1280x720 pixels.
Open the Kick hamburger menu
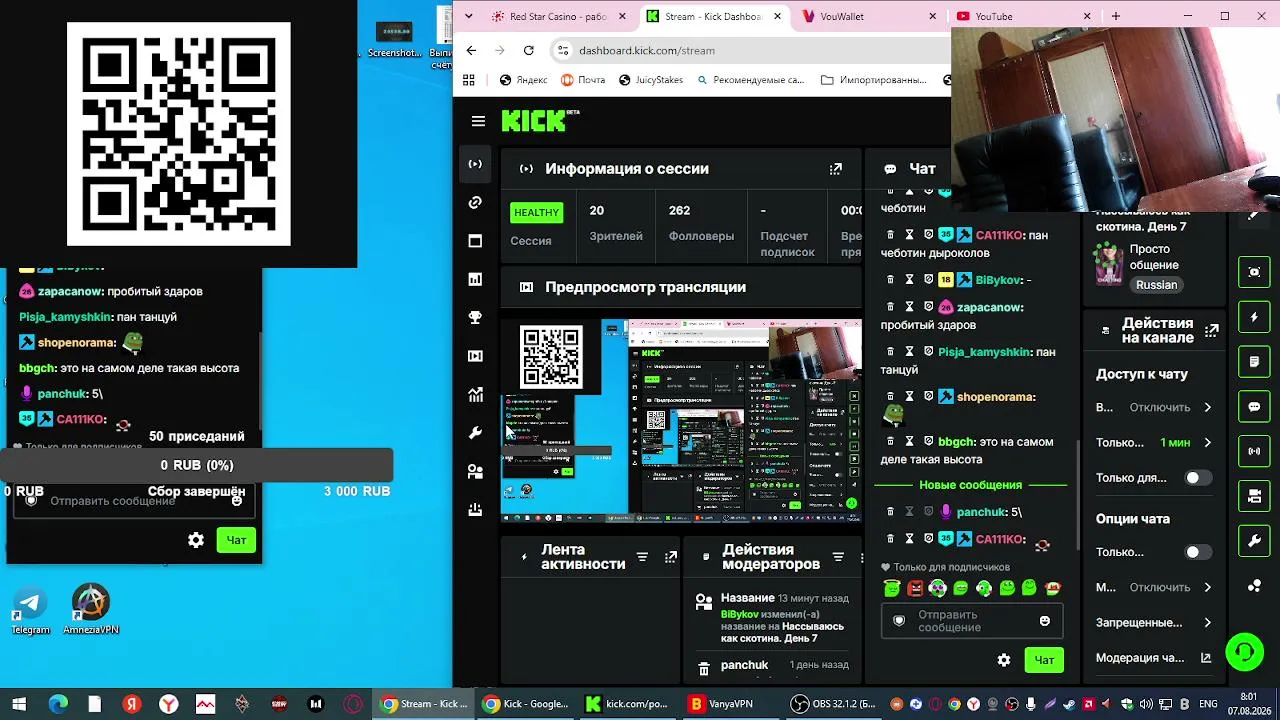pos(478,121)
